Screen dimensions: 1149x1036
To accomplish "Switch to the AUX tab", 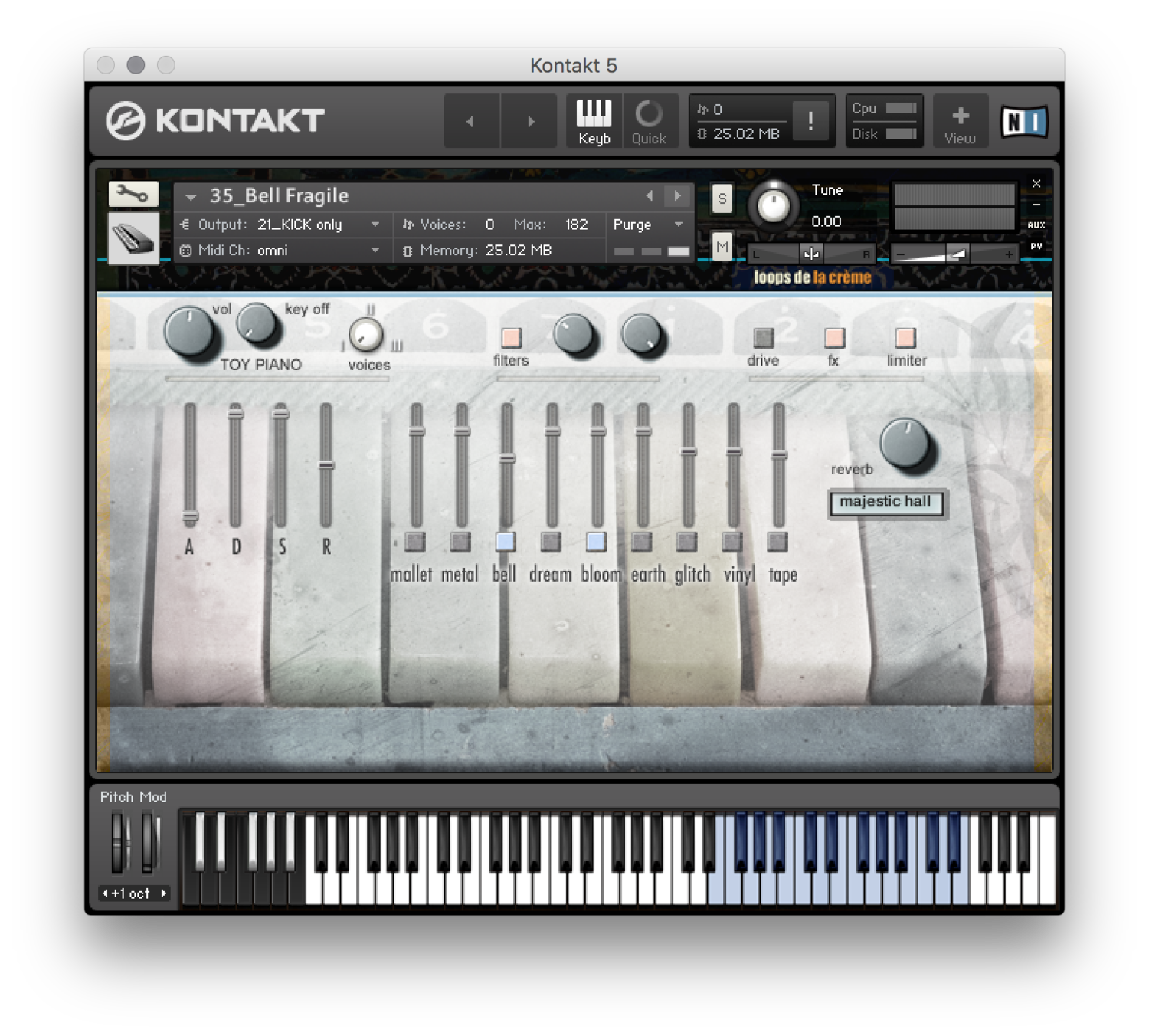I will click(x=1035, y=225).
